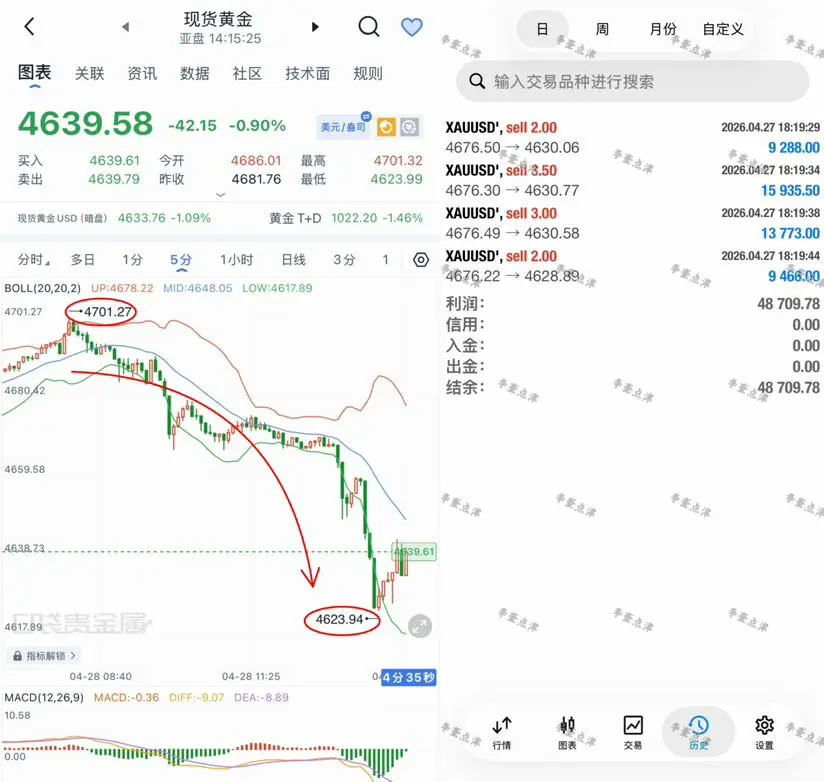
Task: Tap the gray round icon beside coin
Action: [x=409, y=127]
